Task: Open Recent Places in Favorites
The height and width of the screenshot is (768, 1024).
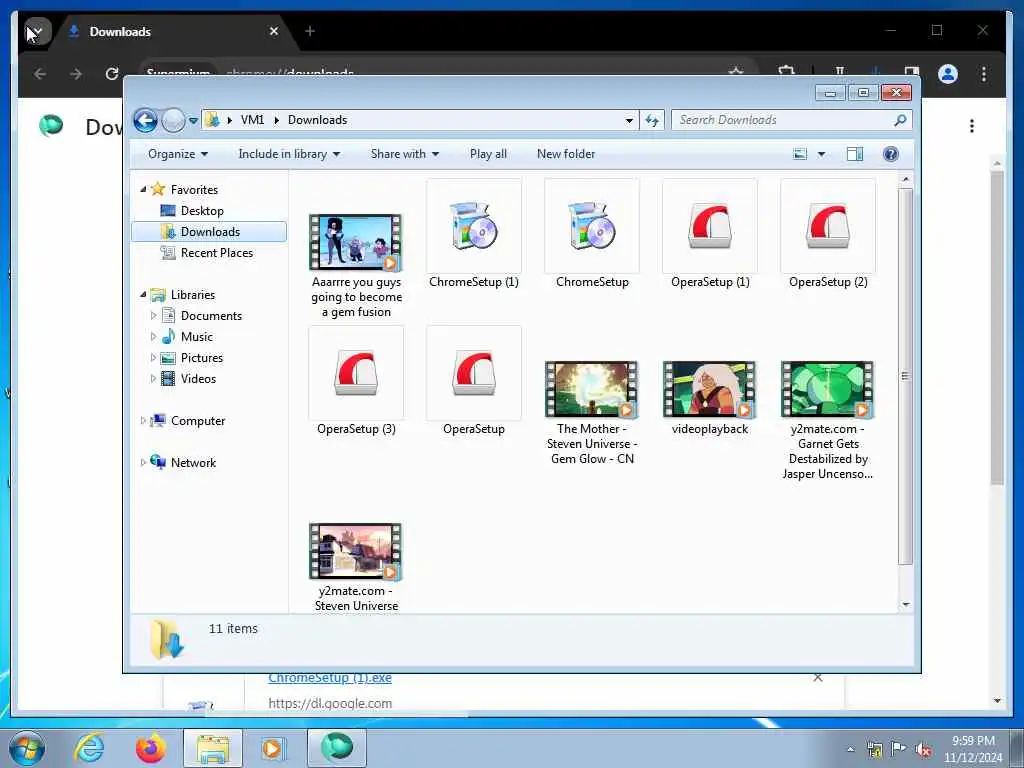Action: pyautogui.click(x=216, y=253)
